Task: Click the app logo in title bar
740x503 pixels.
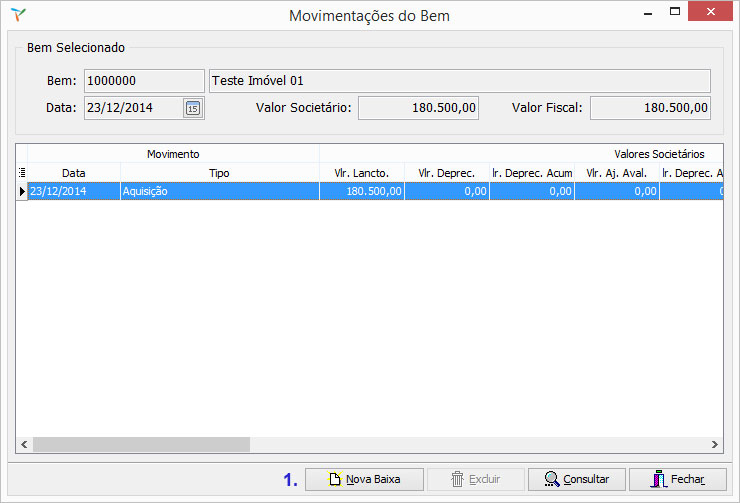Action: coord(18,15)
